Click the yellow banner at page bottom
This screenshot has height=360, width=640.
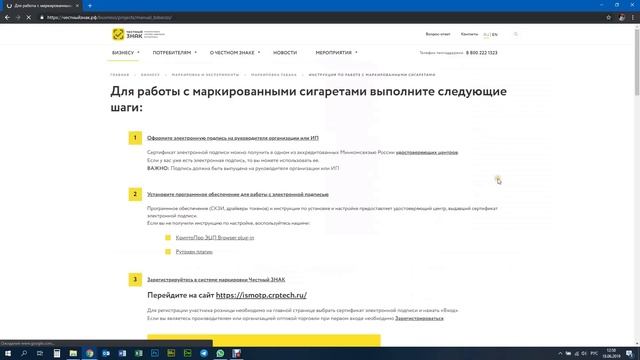[x=264, y=340]
